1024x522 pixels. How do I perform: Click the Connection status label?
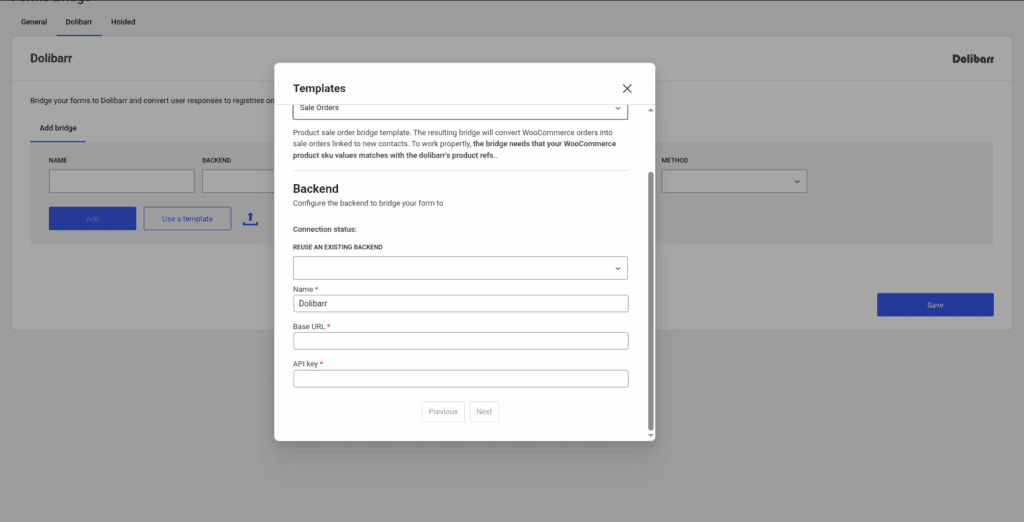point(325,229)
